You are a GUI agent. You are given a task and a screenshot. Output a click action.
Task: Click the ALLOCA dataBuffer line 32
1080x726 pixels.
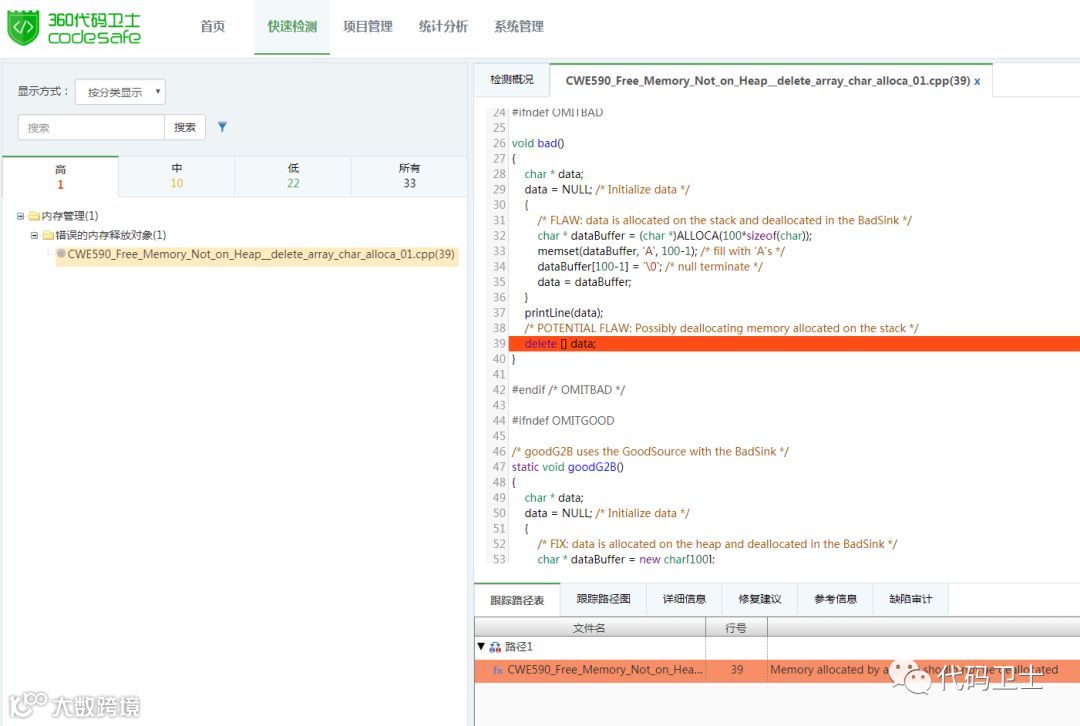tap(674, 236)
